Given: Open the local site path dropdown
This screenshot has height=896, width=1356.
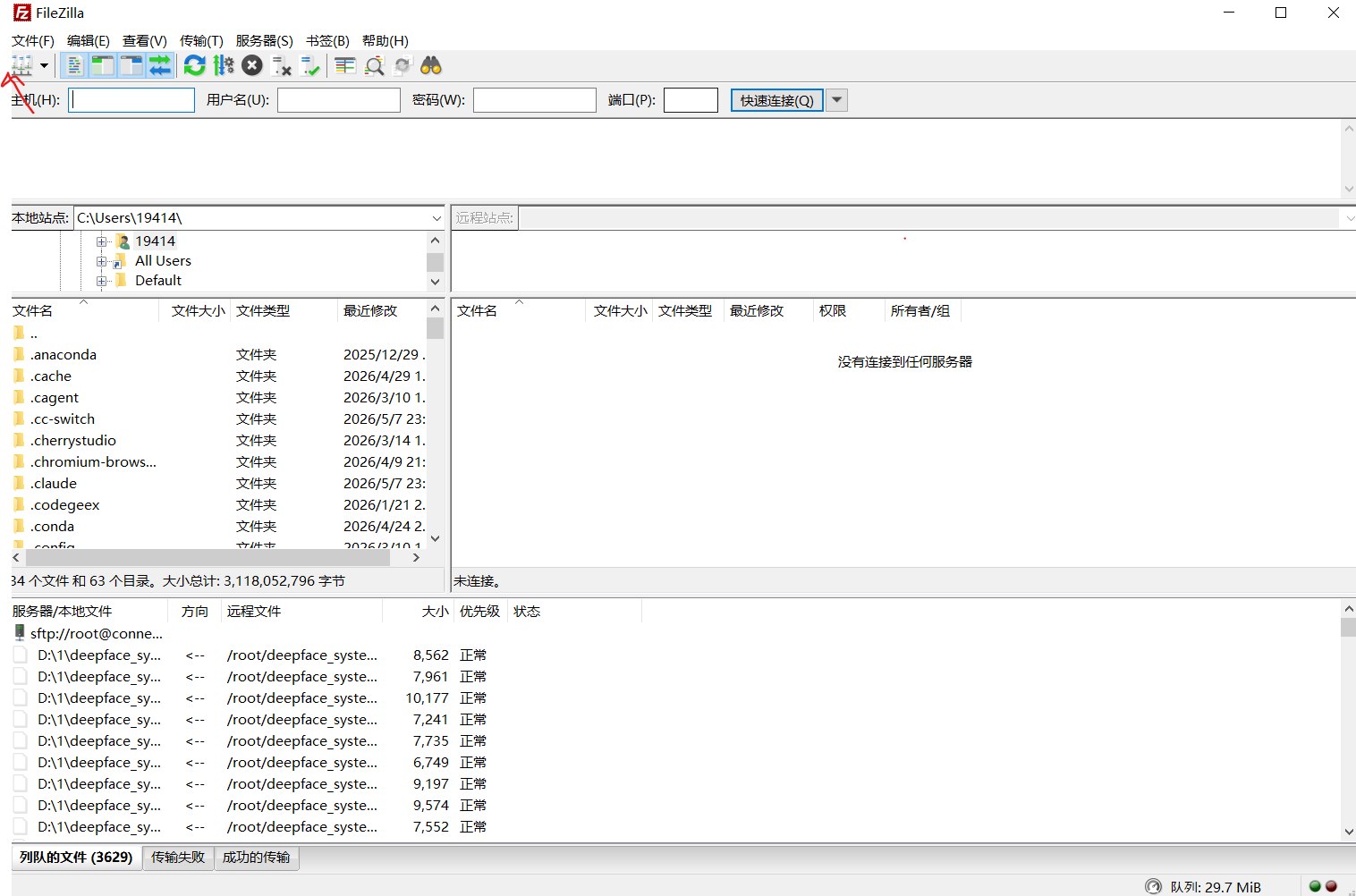Looking at the screenshot, I should 436,218.
